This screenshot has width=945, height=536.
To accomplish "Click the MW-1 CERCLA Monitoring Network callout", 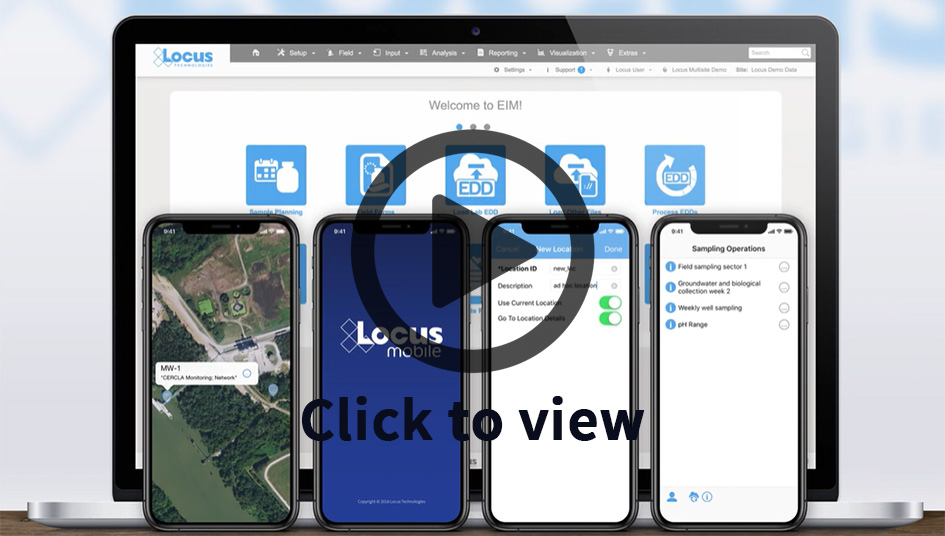I will [207, 373].
